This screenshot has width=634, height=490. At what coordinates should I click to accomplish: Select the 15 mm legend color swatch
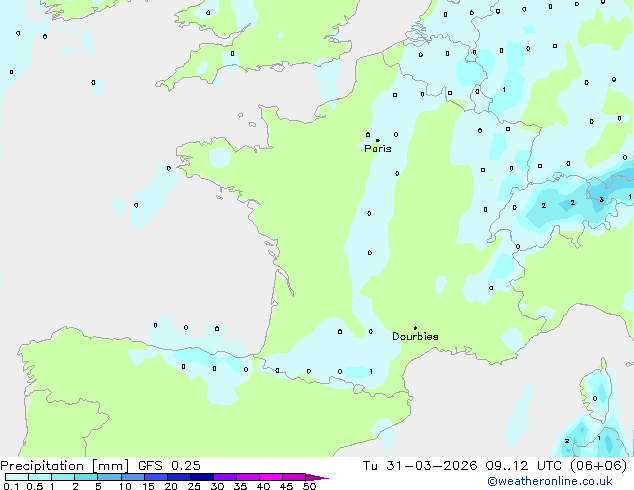click(x=156, y=477)
